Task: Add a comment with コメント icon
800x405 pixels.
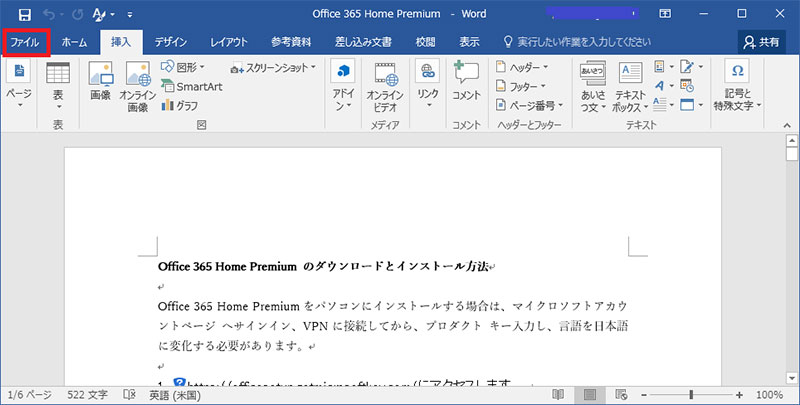Action: (466, 82)
